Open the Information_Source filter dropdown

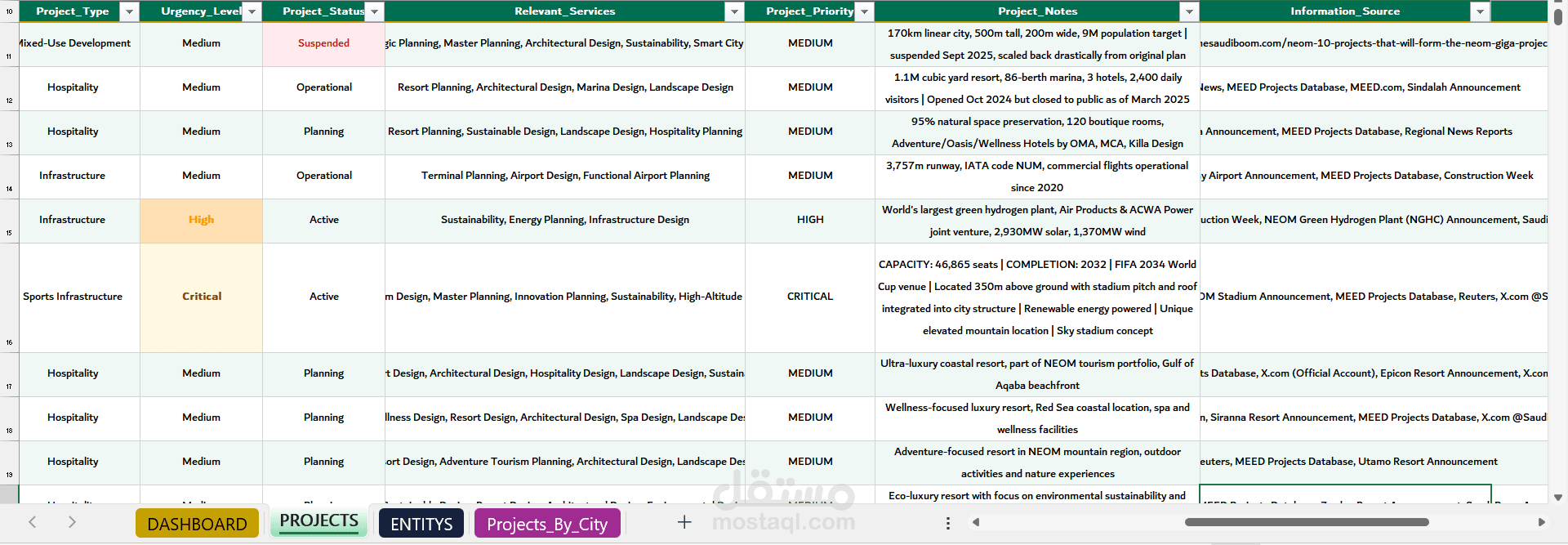[1480, 11]
